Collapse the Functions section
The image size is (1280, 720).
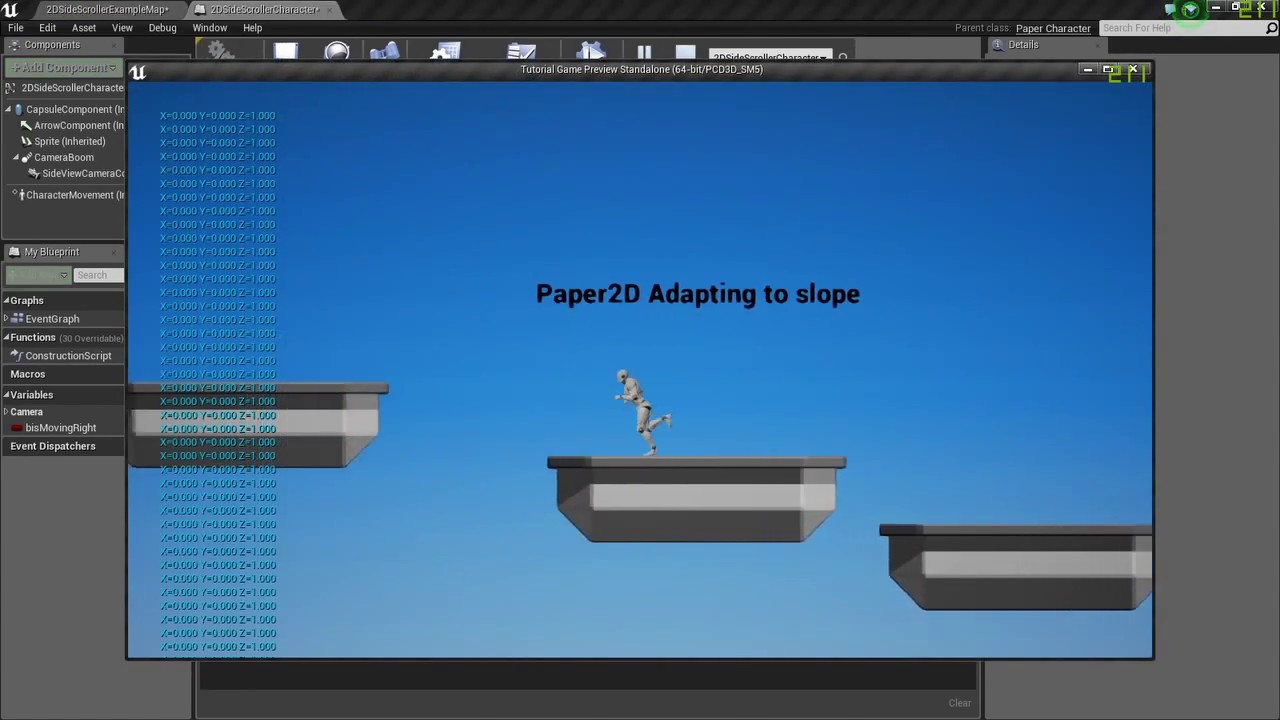tap(6, 338)
